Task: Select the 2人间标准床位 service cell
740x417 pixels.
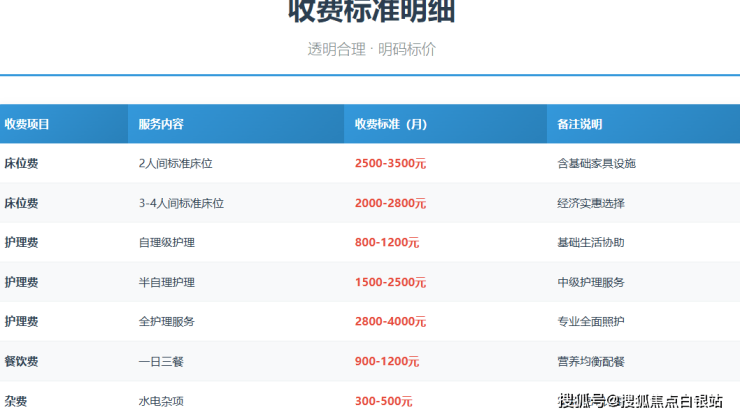Action: [174, 163]
